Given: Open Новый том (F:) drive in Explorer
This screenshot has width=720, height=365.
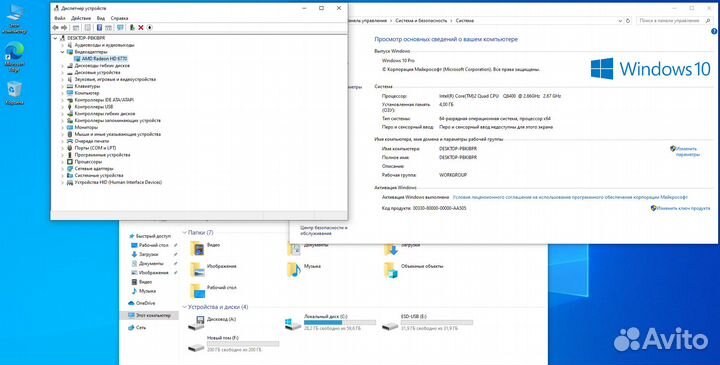Looking at the screenshot, I should 233,344.
